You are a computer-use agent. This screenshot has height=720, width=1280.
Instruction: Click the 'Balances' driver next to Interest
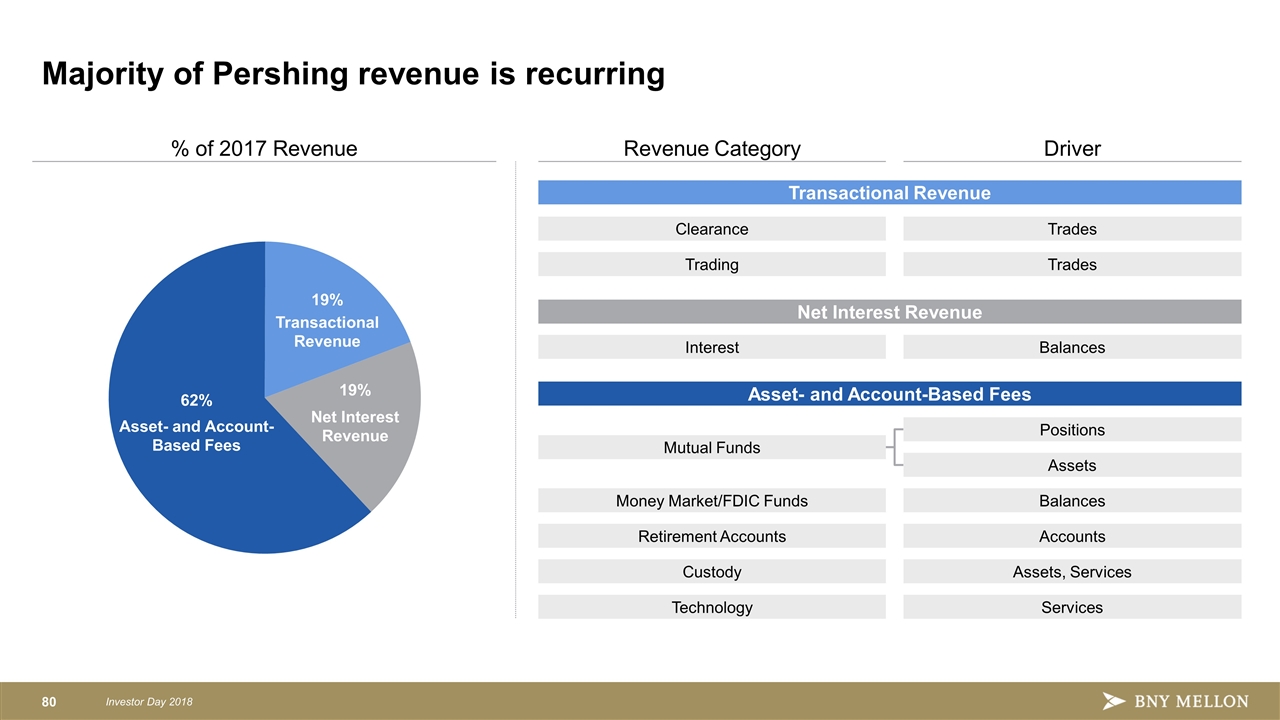pyautogui.click(x=1072, y=347)
